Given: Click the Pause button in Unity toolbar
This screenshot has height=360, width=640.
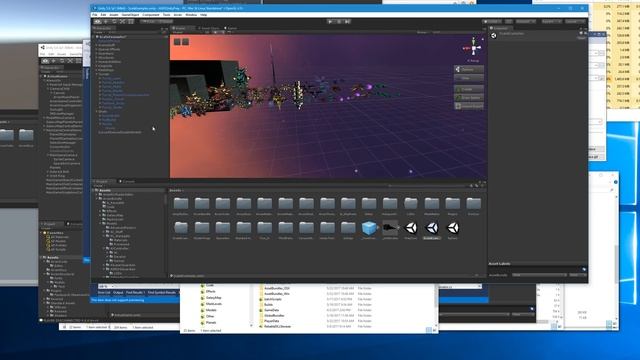Looking at the screenshot, I should [x=339, y=21].
